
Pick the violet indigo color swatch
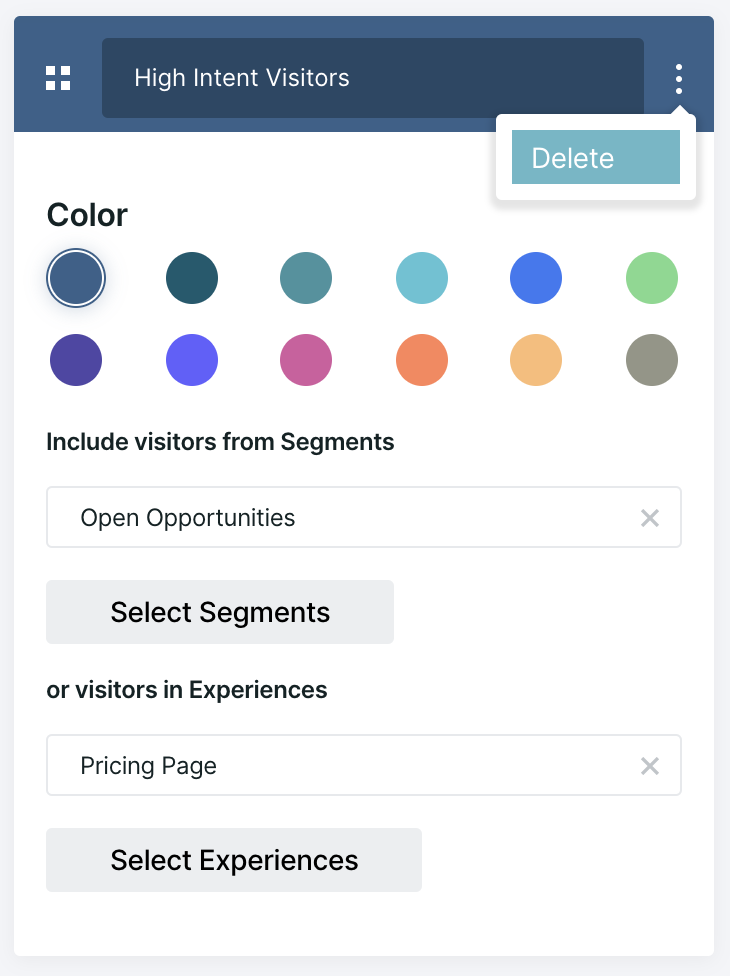(x=192, y=360)
